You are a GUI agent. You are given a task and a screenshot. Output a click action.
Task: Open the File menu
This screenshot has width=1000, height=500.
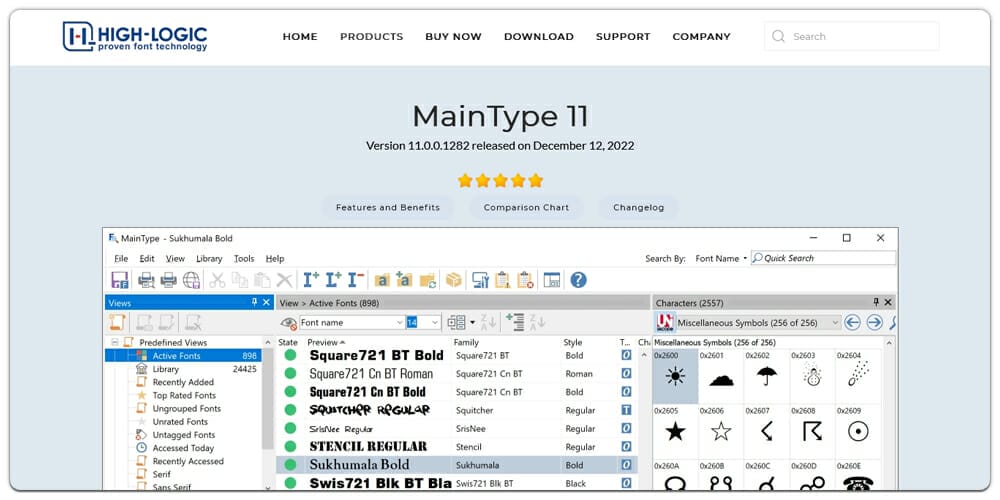click(121, 258)
